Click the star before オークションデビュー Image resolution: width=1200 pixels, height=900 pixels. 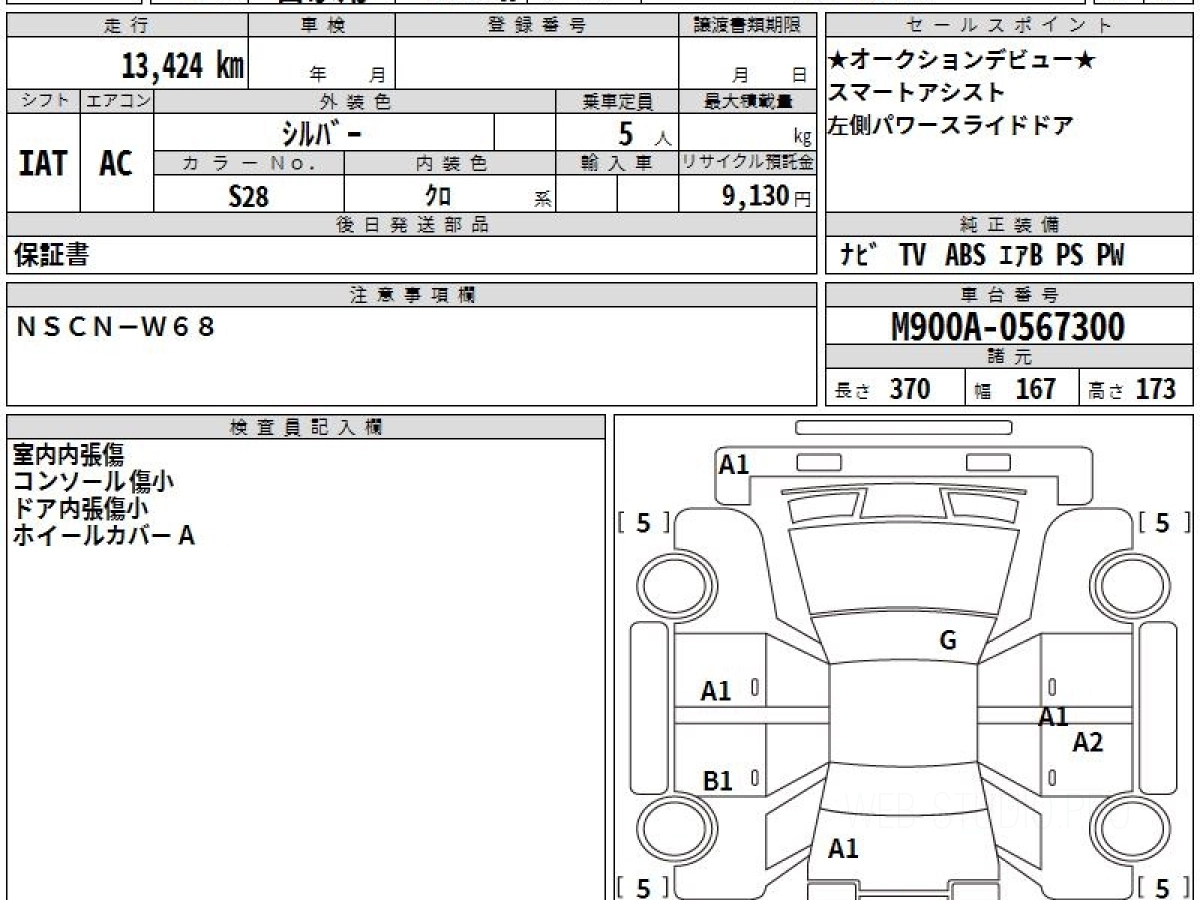(x=838, y=60)
